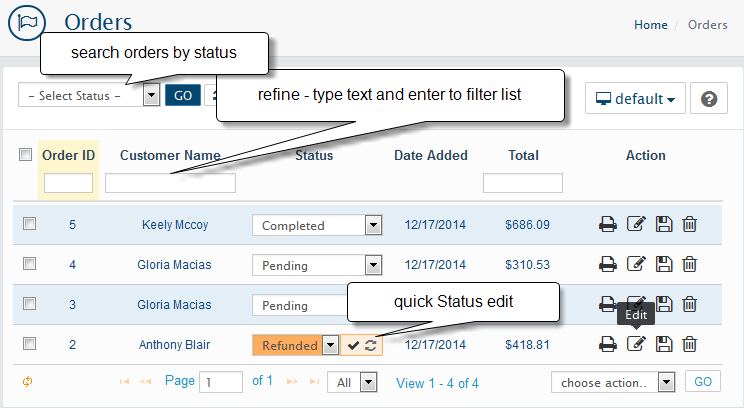Go to first page of orders
The width and height of the screenshot is (744, 408).
tap(124, 381)
